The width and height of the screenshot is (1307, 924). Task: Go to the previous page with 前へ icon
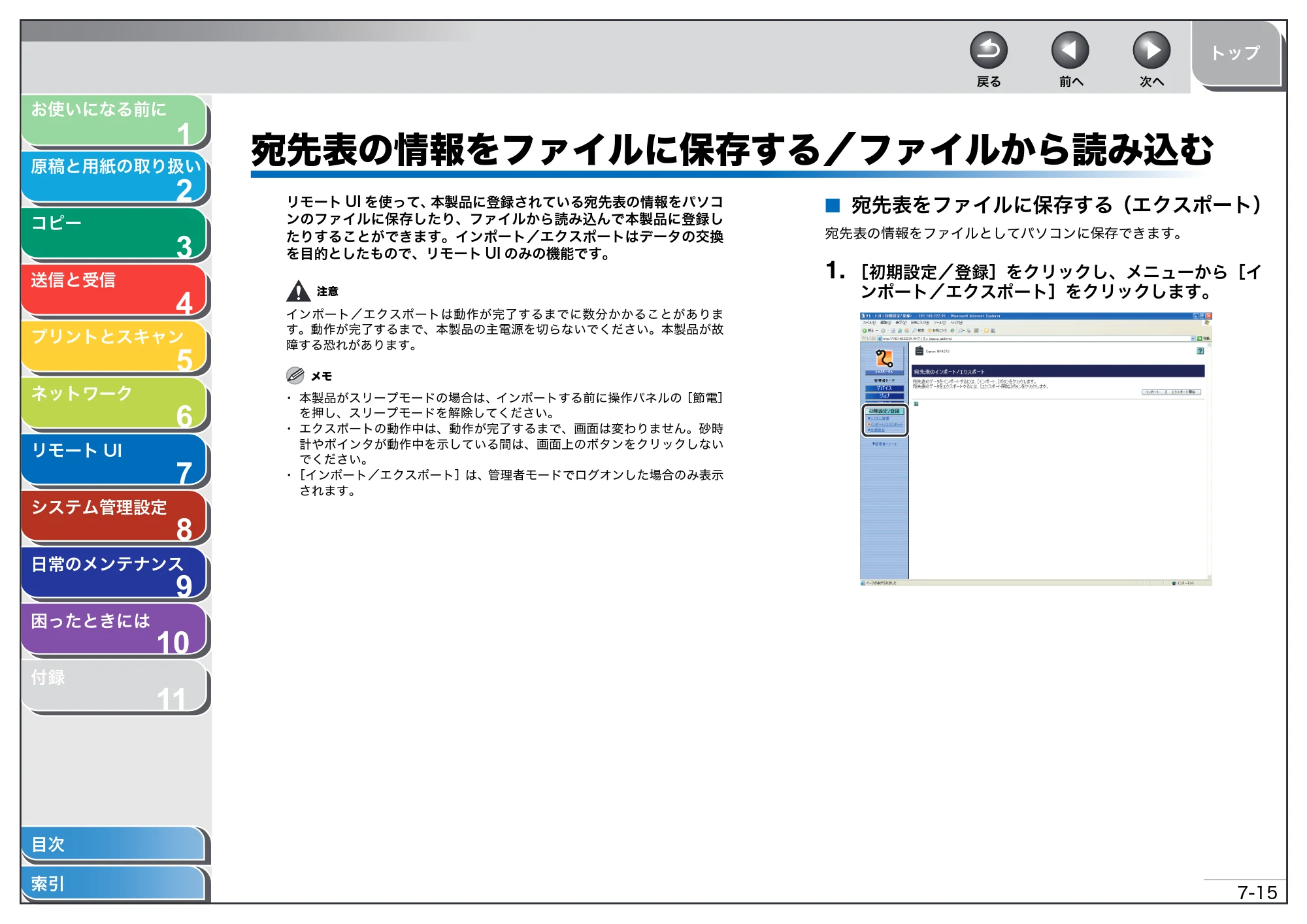(x=1070, y=51)
